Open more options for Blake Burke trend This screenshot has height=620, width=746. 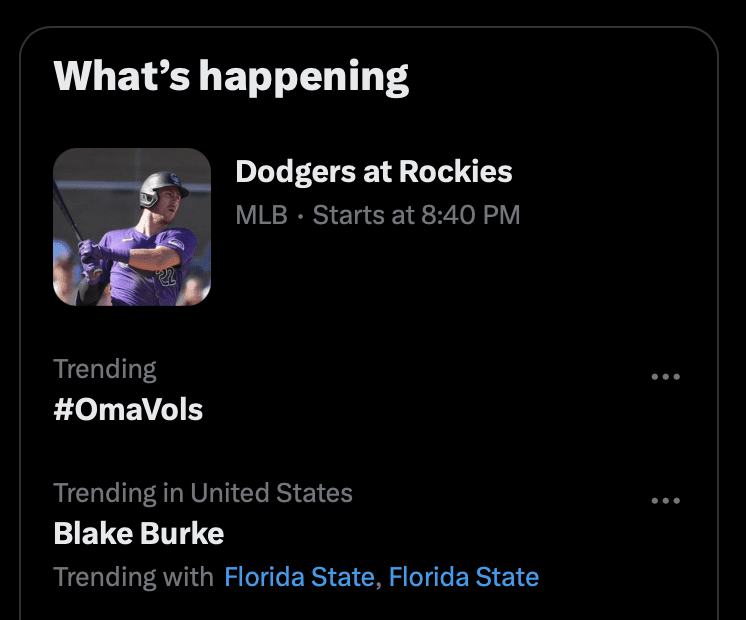coord(665,501)
